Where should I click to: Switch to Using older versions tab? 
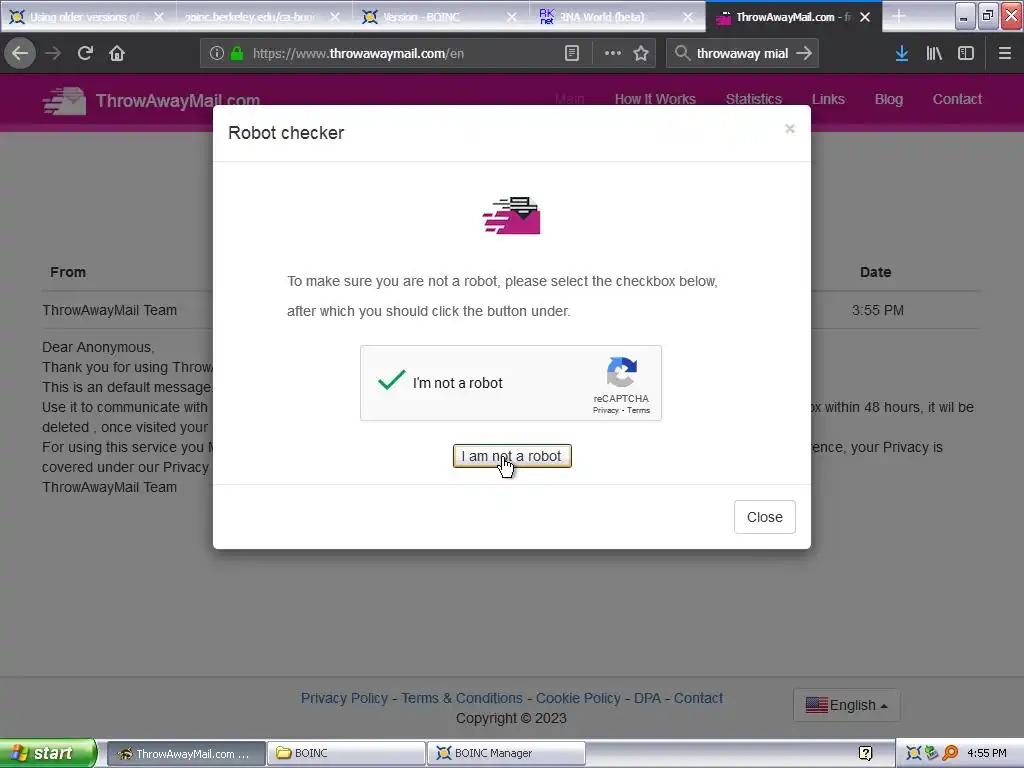(86, 17)
